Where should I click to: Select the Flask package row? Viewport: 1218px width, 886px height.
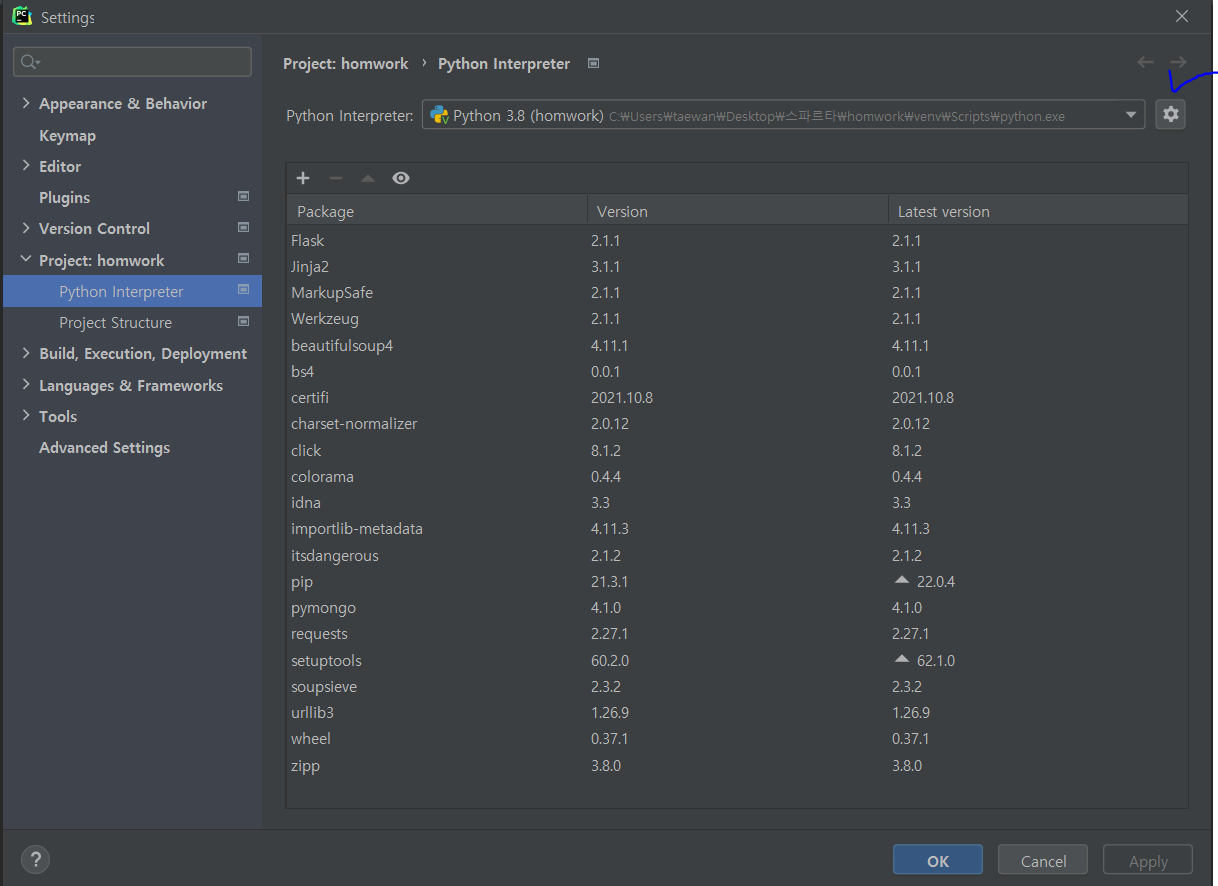coord(737,240)
